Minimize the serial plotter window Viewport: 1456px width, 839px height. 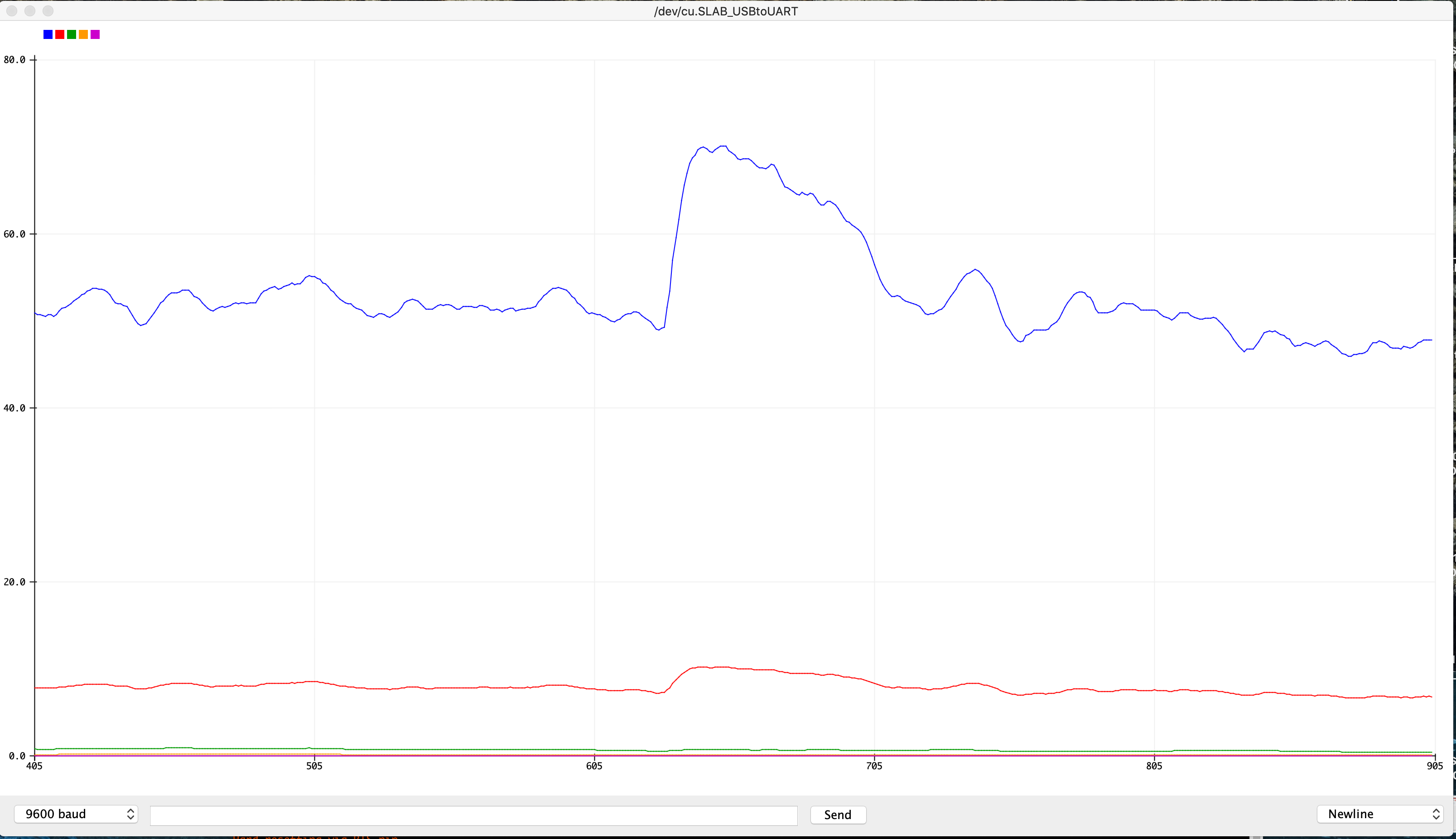pos(30,11)
